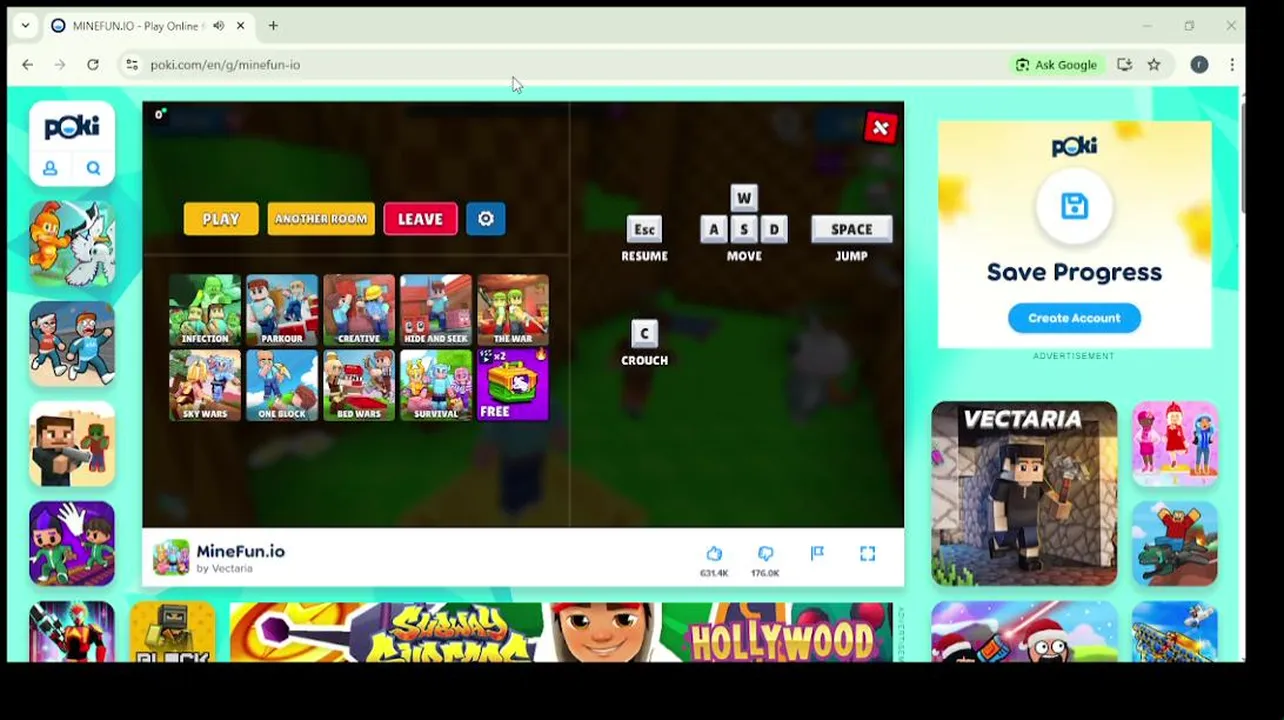Open the purple wizard hand game
Image resolution: width=1284 pixels, height=720 pixels.
(x=72, y=544)
